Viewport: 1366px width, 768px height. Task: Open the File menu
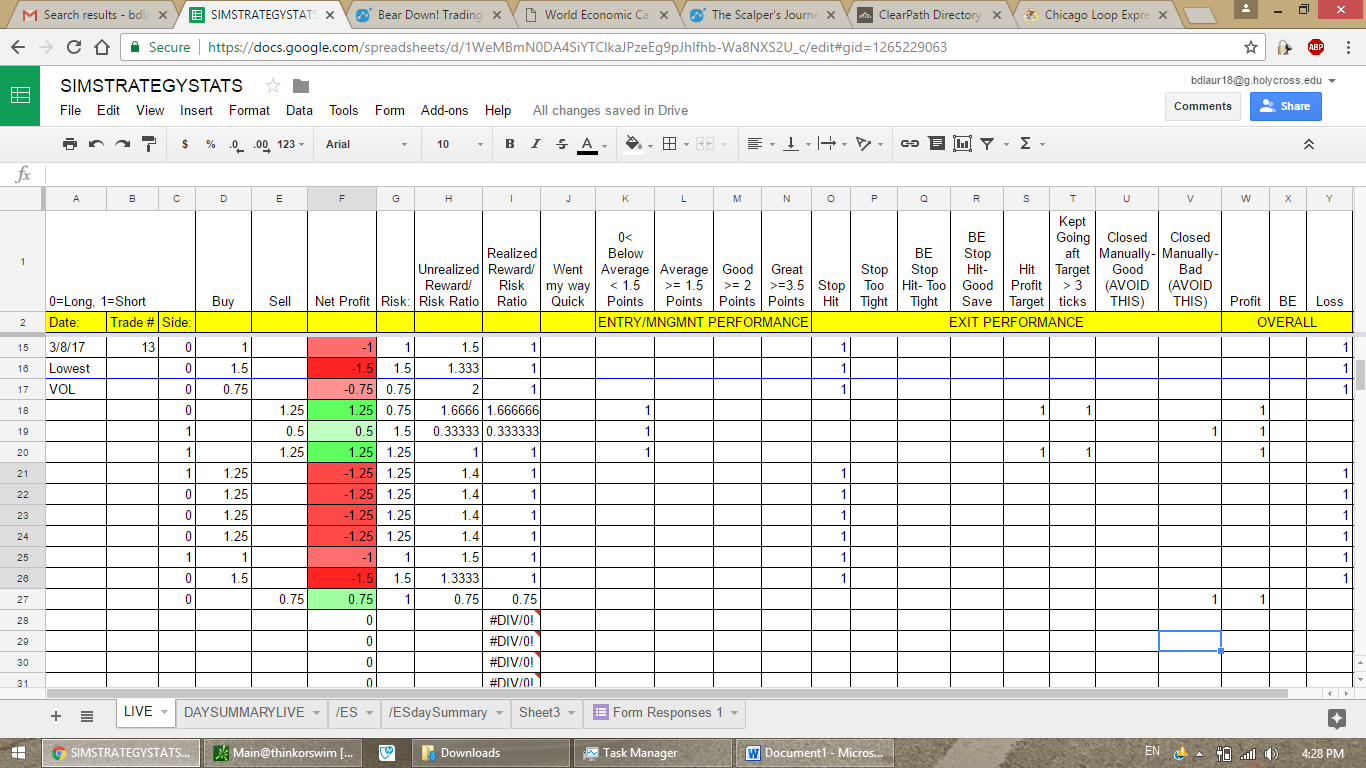(x=70, y=110)
